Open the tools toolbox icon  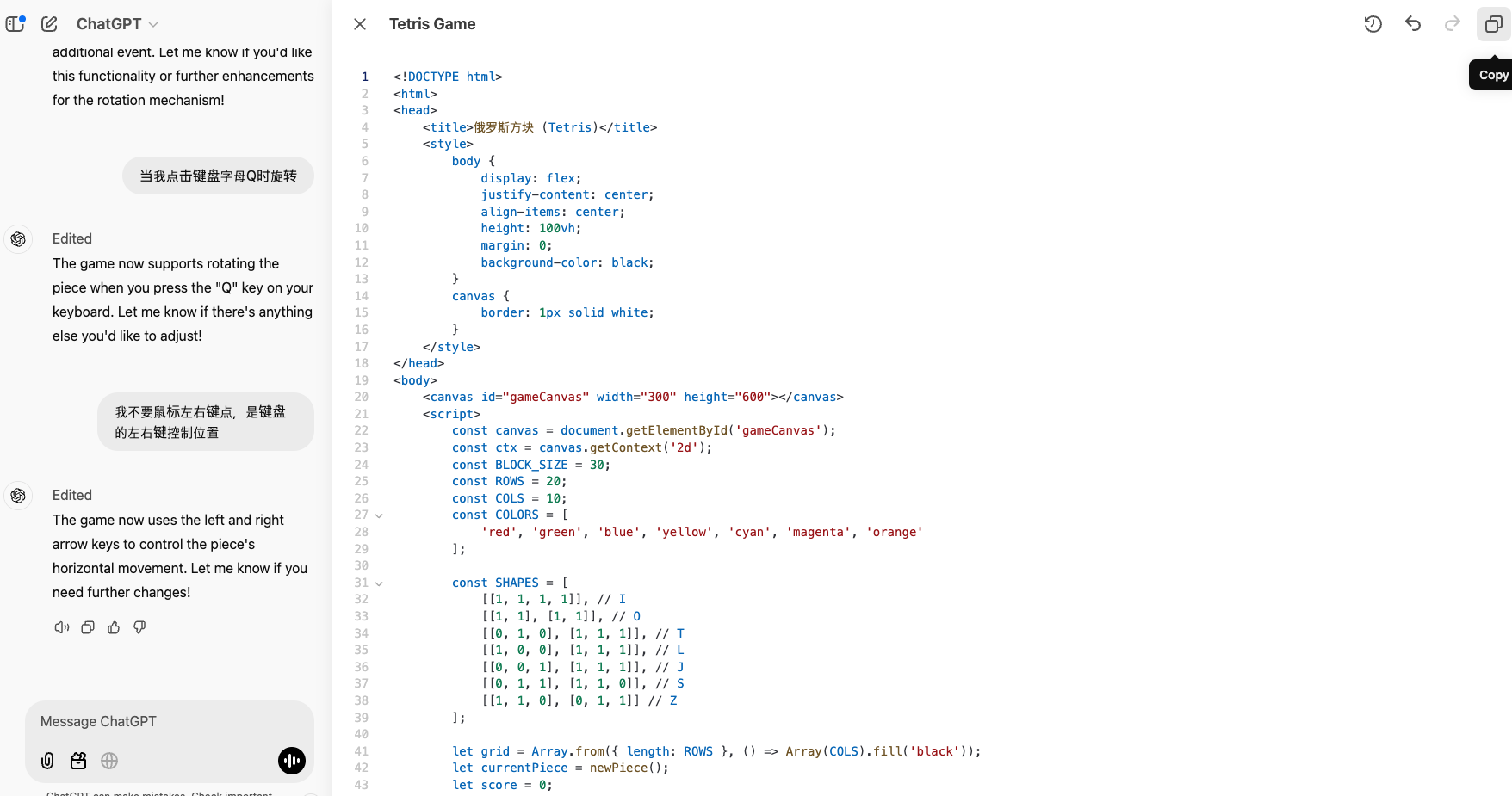click(x=78, y=761)
